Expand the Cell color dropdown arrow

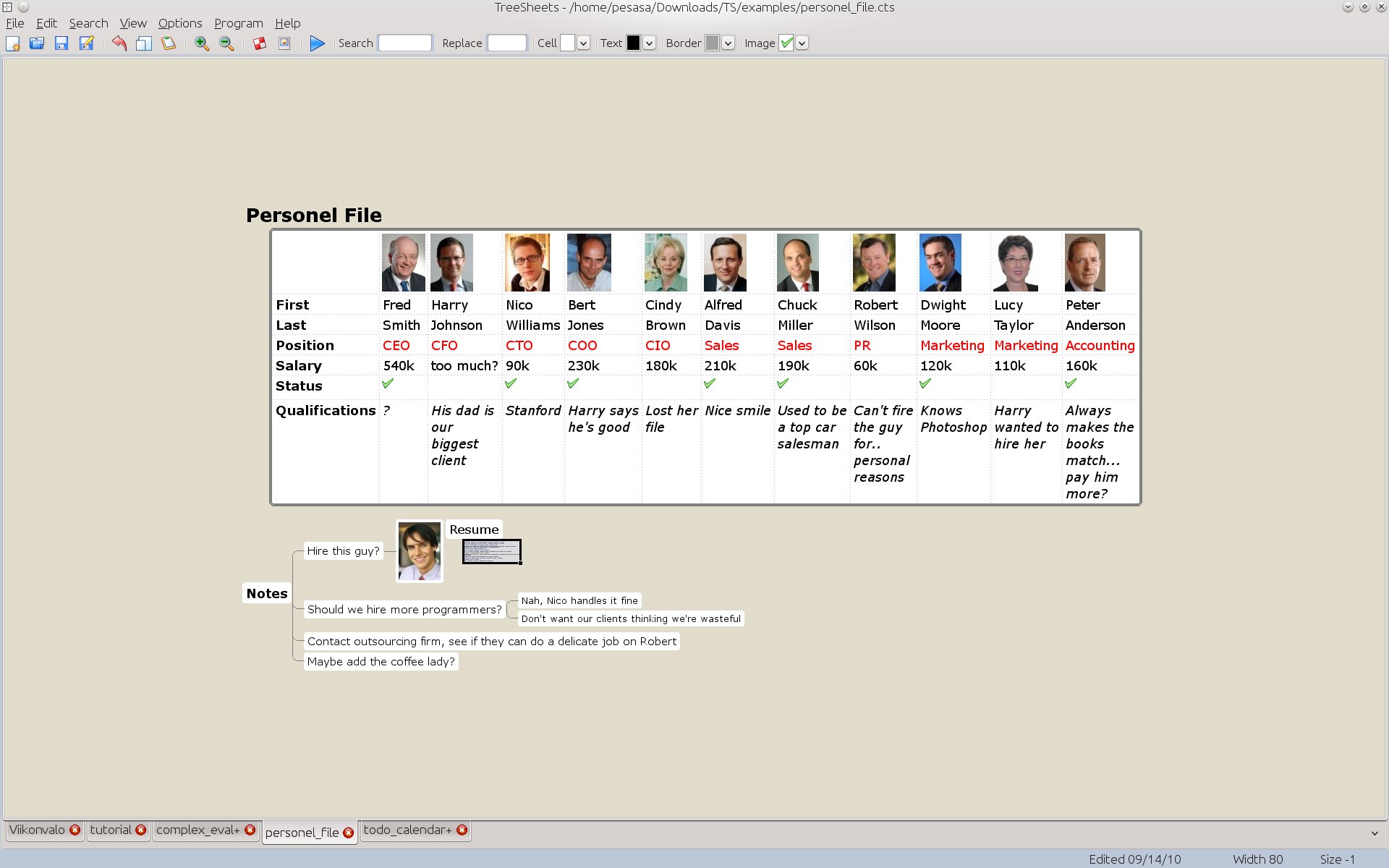[583, 43]
